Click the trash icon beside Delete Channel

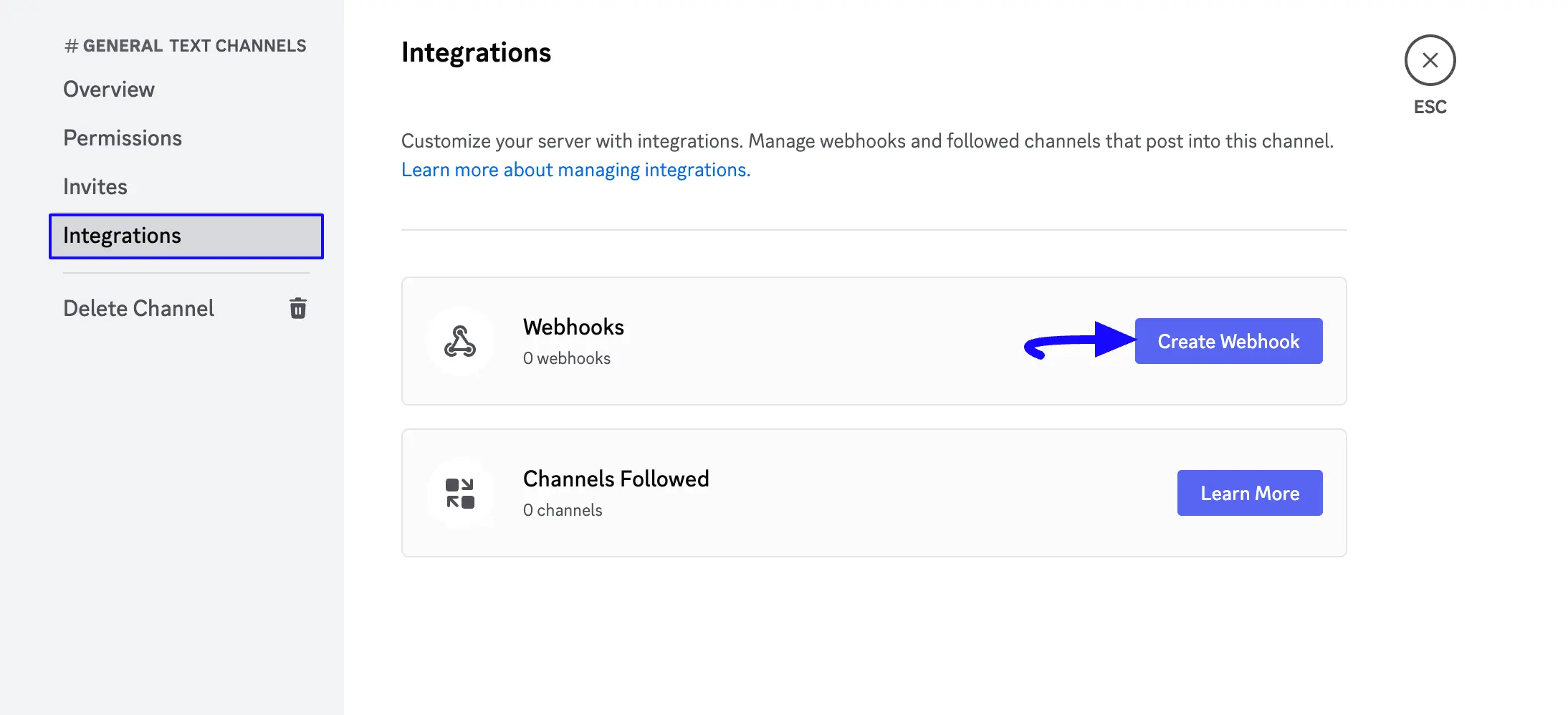pos(298,308)
